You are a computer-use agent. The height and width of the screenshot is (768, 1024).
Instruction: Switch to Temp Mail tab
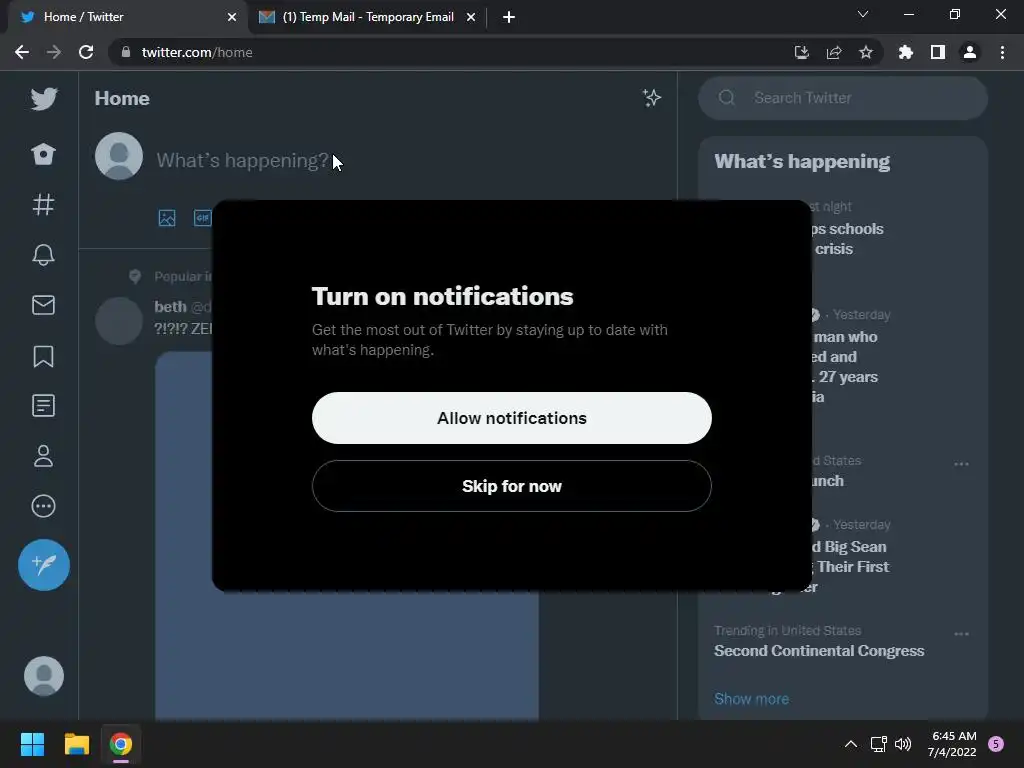point(368,17)
